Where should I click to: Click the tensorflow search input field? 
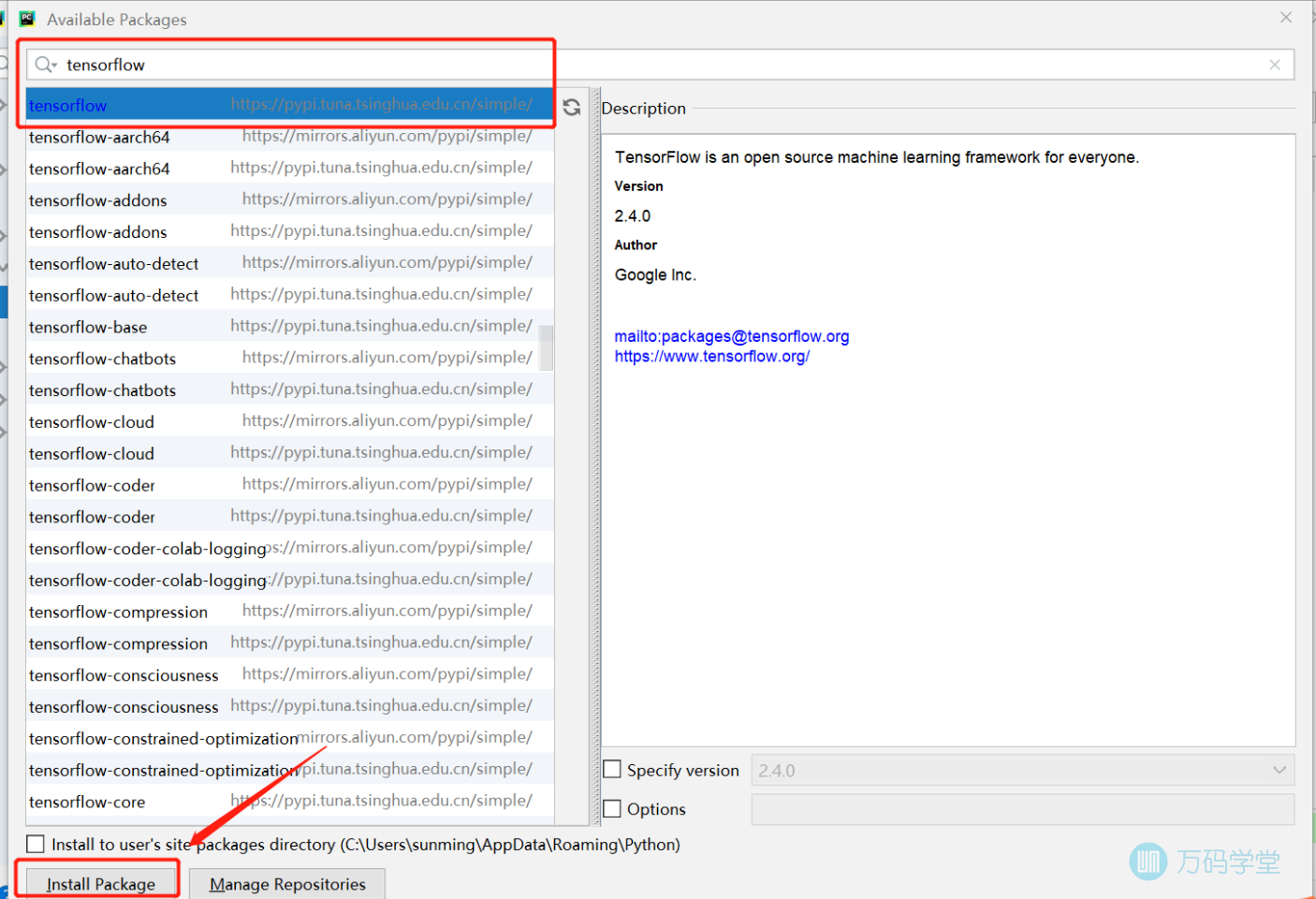click(x=660, y=65)
